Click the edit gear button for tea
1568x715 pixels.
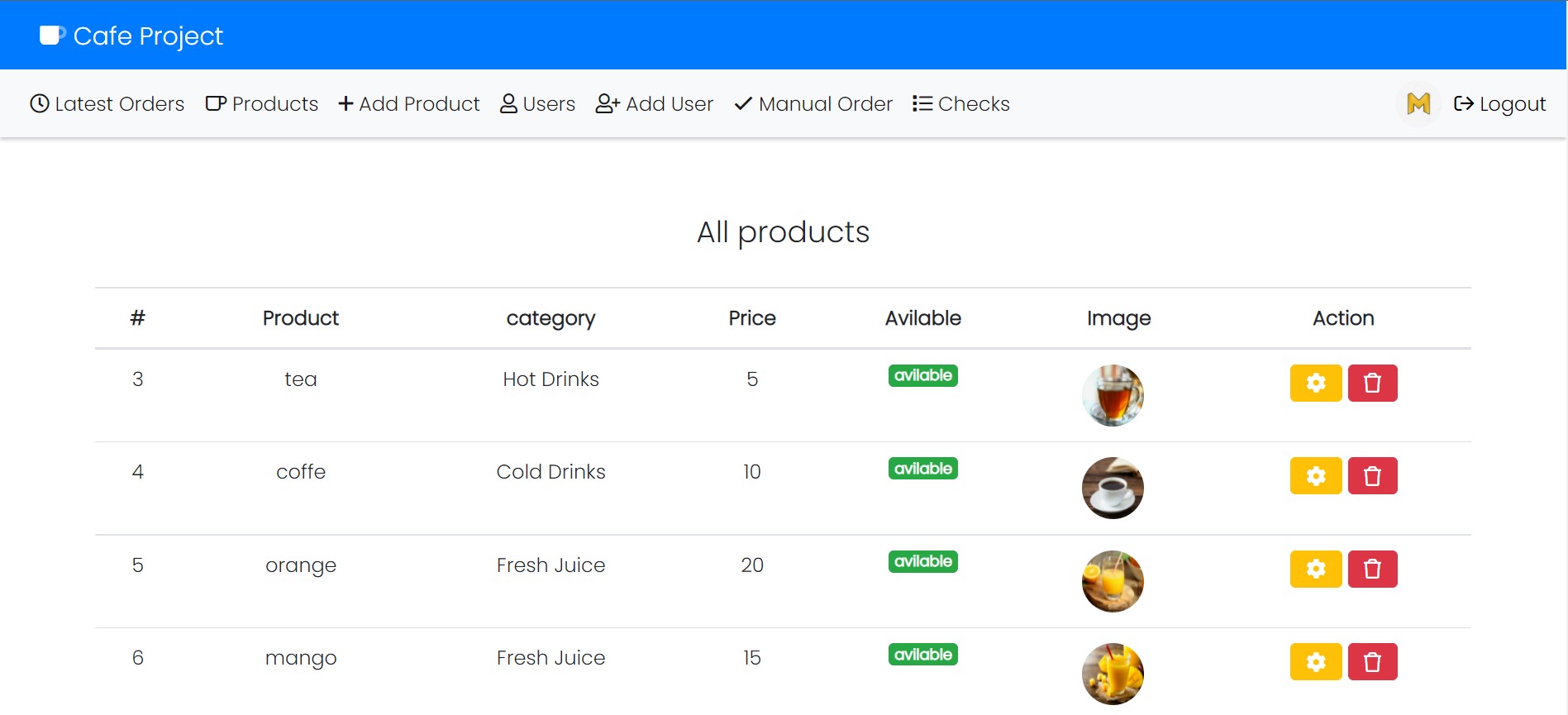pos(1316,384)
